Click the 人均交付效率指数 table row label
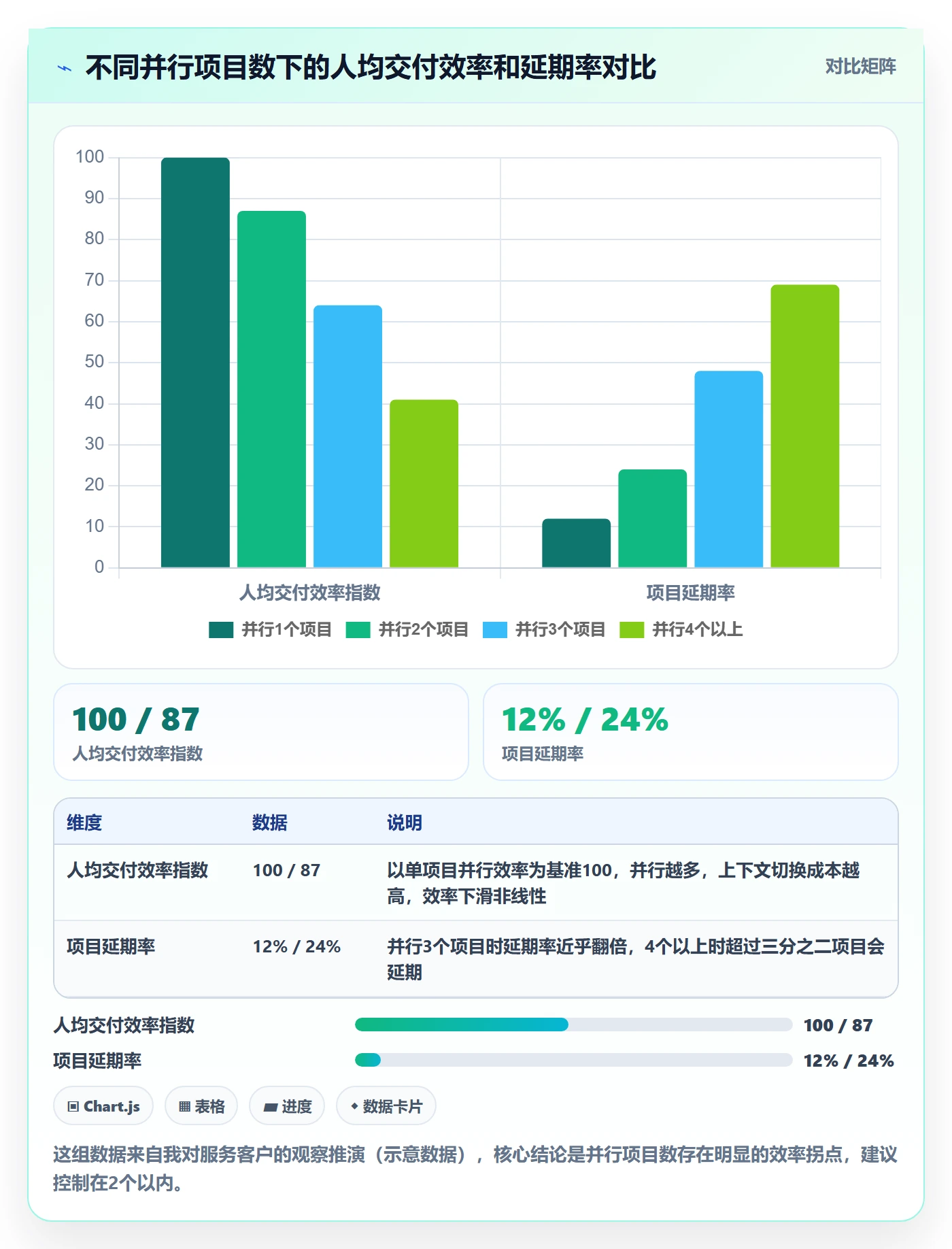 pos(137,870)
